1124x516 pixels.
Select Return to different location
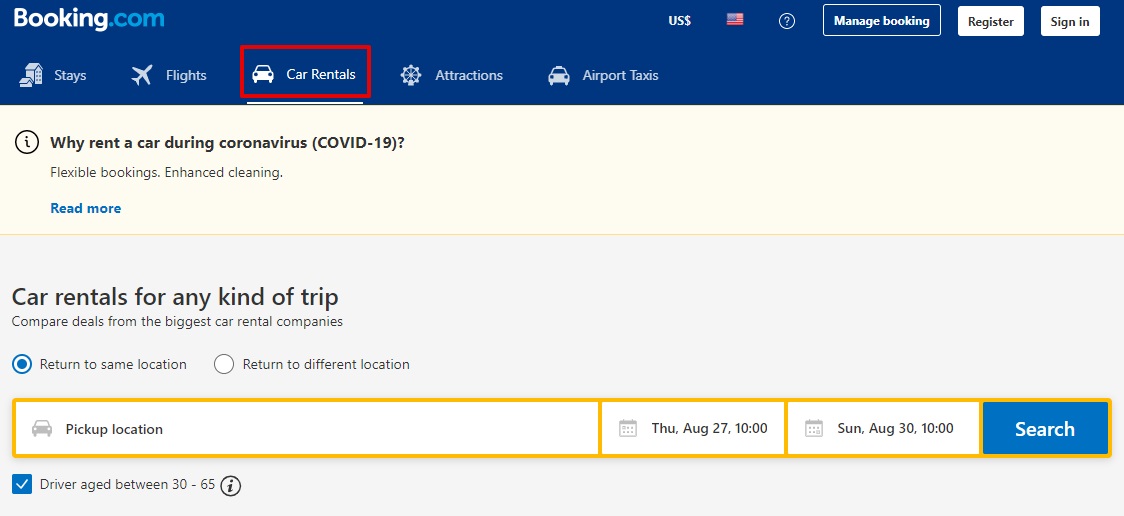pyautogui.click(x=312, y=364)
